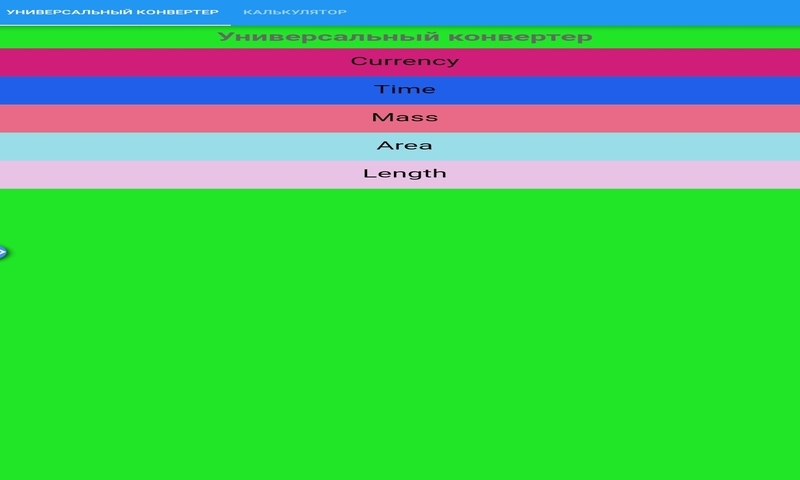Viewport: 800px width, 480px height.
Task: Switch to the Калькулятор tab
Action: (295, 12)
